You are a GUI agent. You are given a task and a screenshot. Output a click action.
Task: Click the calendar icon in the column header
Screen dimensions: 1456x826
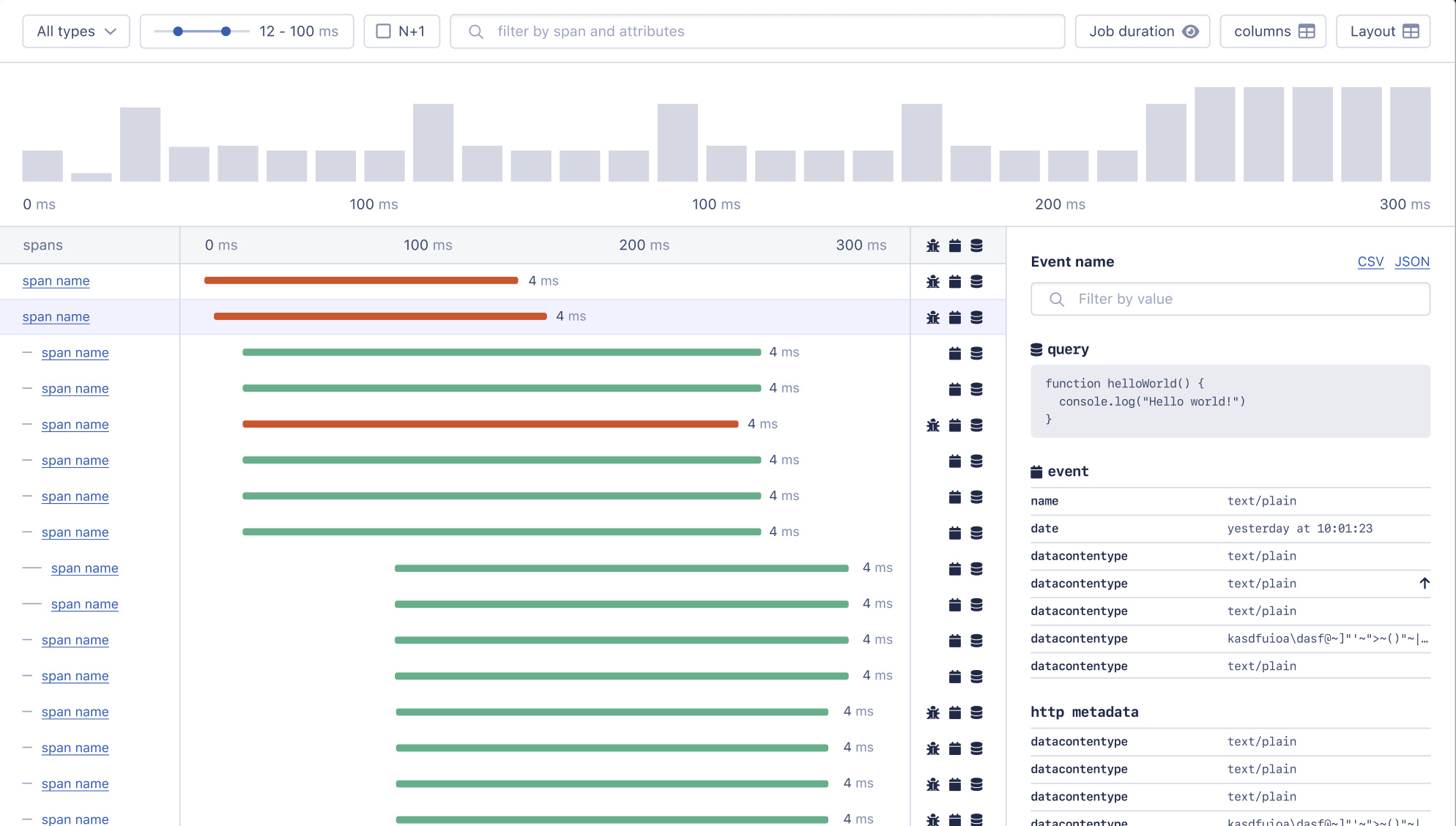pyautogui.click(x=954, y=245)
